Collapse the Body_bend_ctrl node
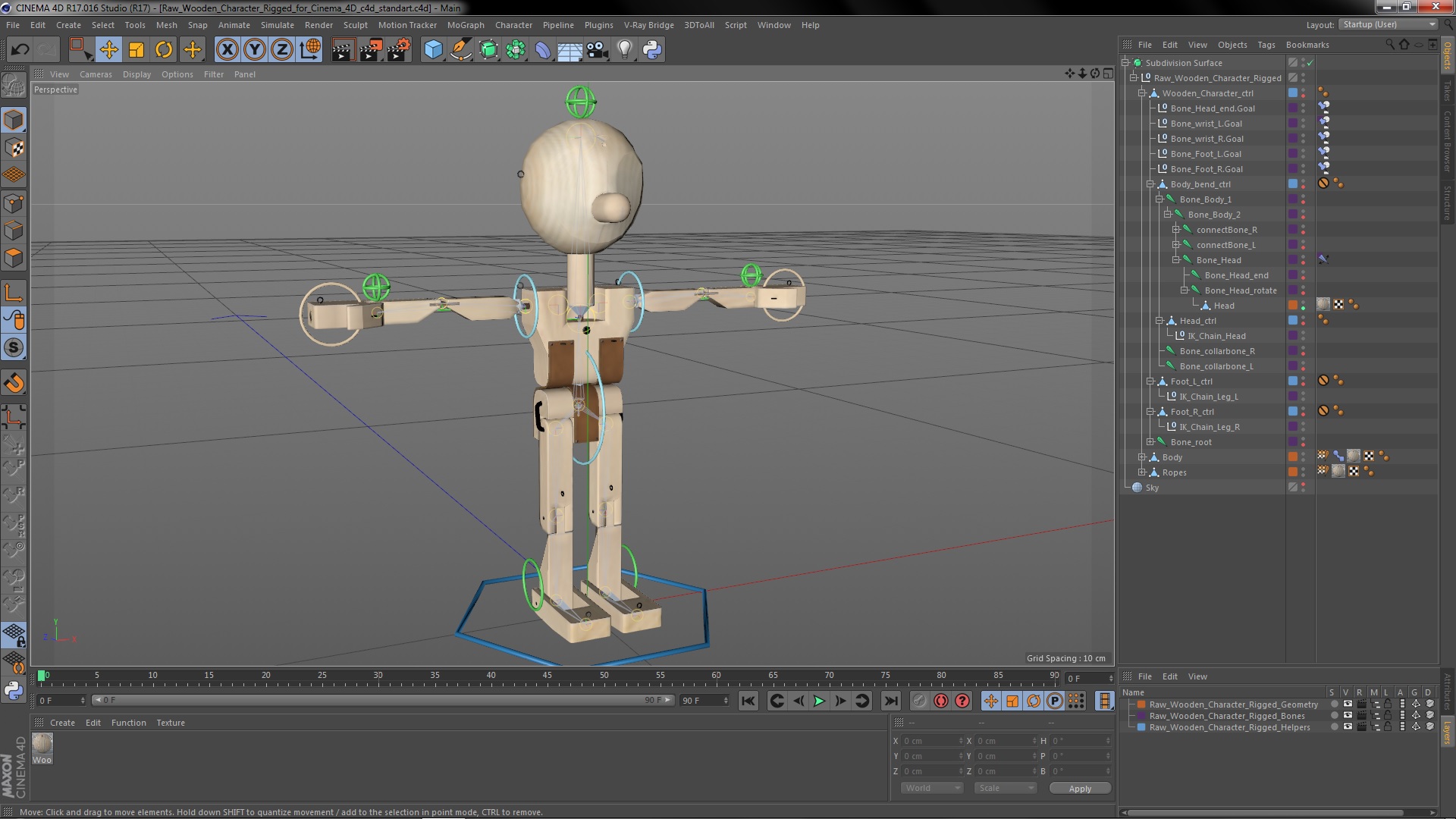This screenshot has height=819, width=1456. click(x=1150, y=184)
